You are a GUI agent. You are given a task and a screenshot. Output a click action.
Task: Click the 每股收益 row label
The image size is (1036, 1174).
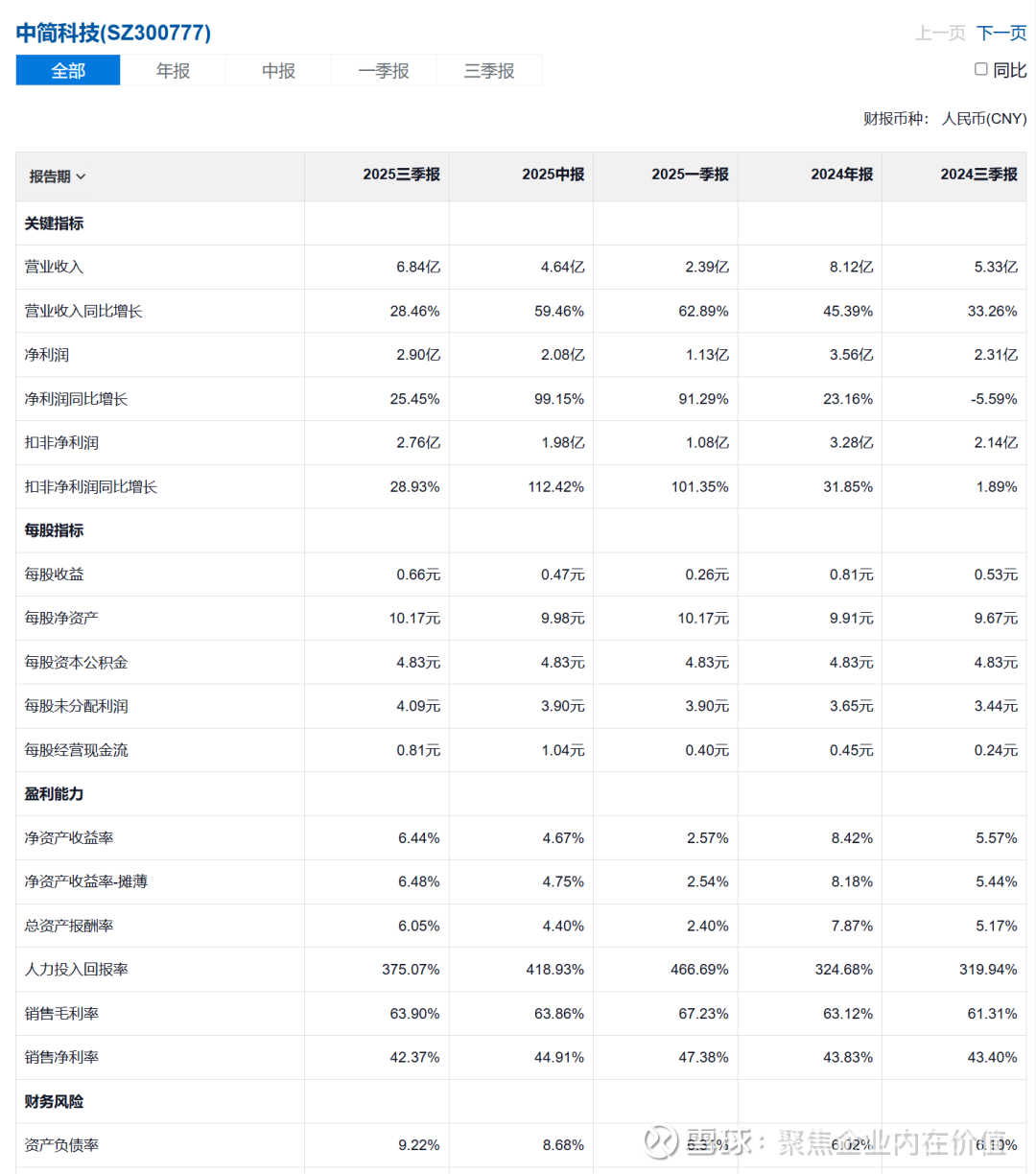[54, 575]
